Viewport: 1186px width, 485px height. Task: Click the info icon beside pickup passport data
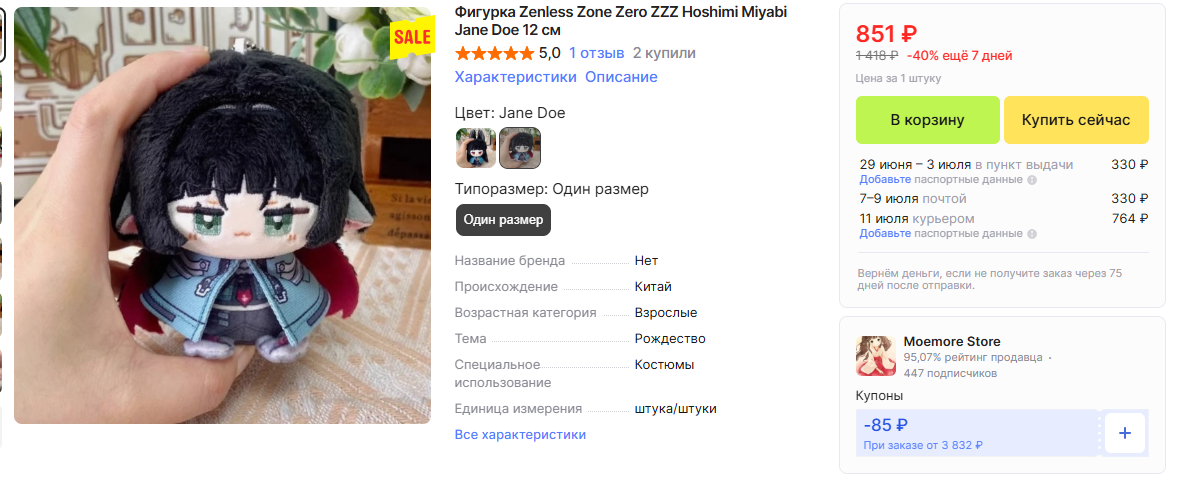click(x=1032, y=180)
